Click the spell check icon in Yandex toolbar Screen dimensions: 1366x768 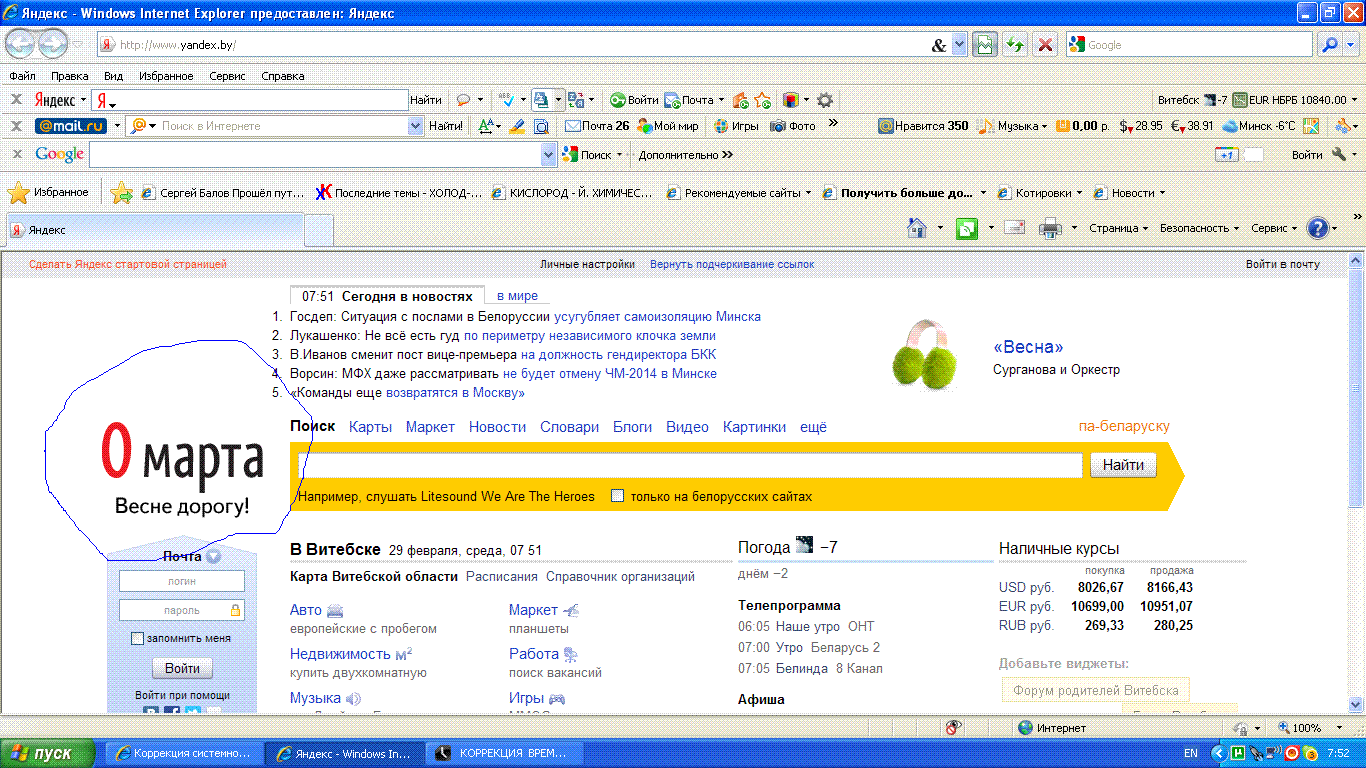[x=506, y=99]
